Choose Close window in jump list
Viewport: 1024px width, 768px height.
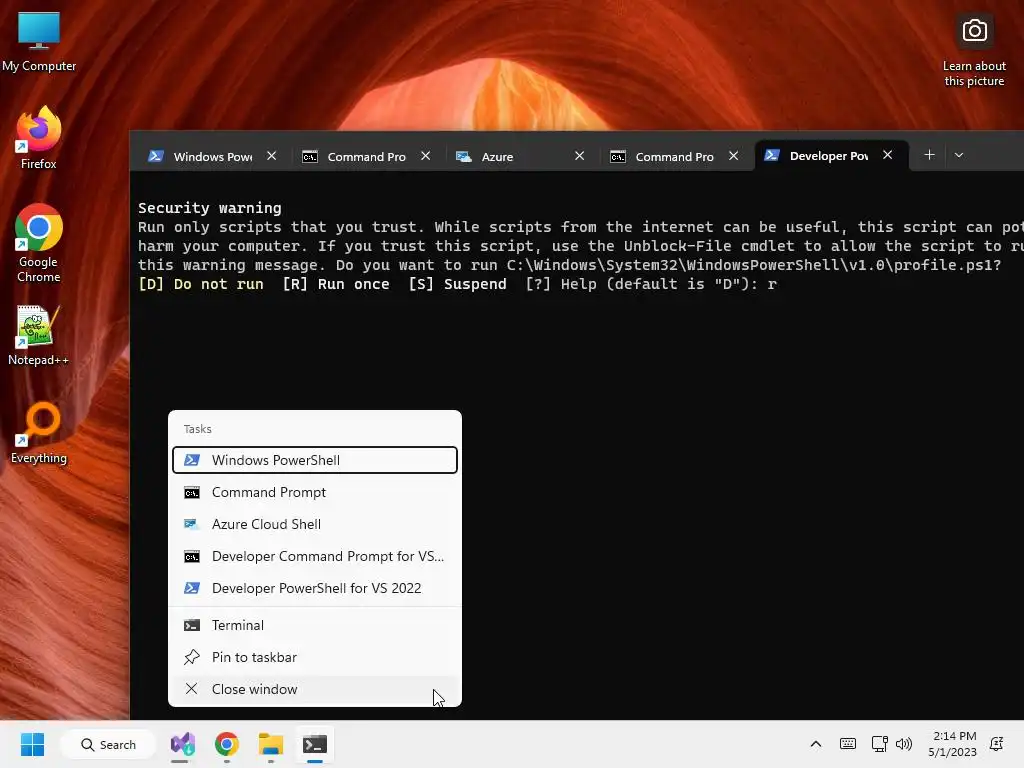[315, 690]
